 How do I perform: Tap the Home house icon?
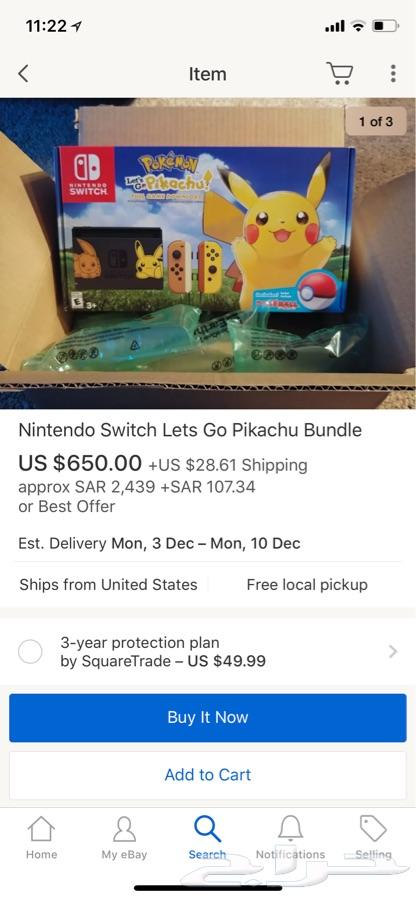coord(41,829)
